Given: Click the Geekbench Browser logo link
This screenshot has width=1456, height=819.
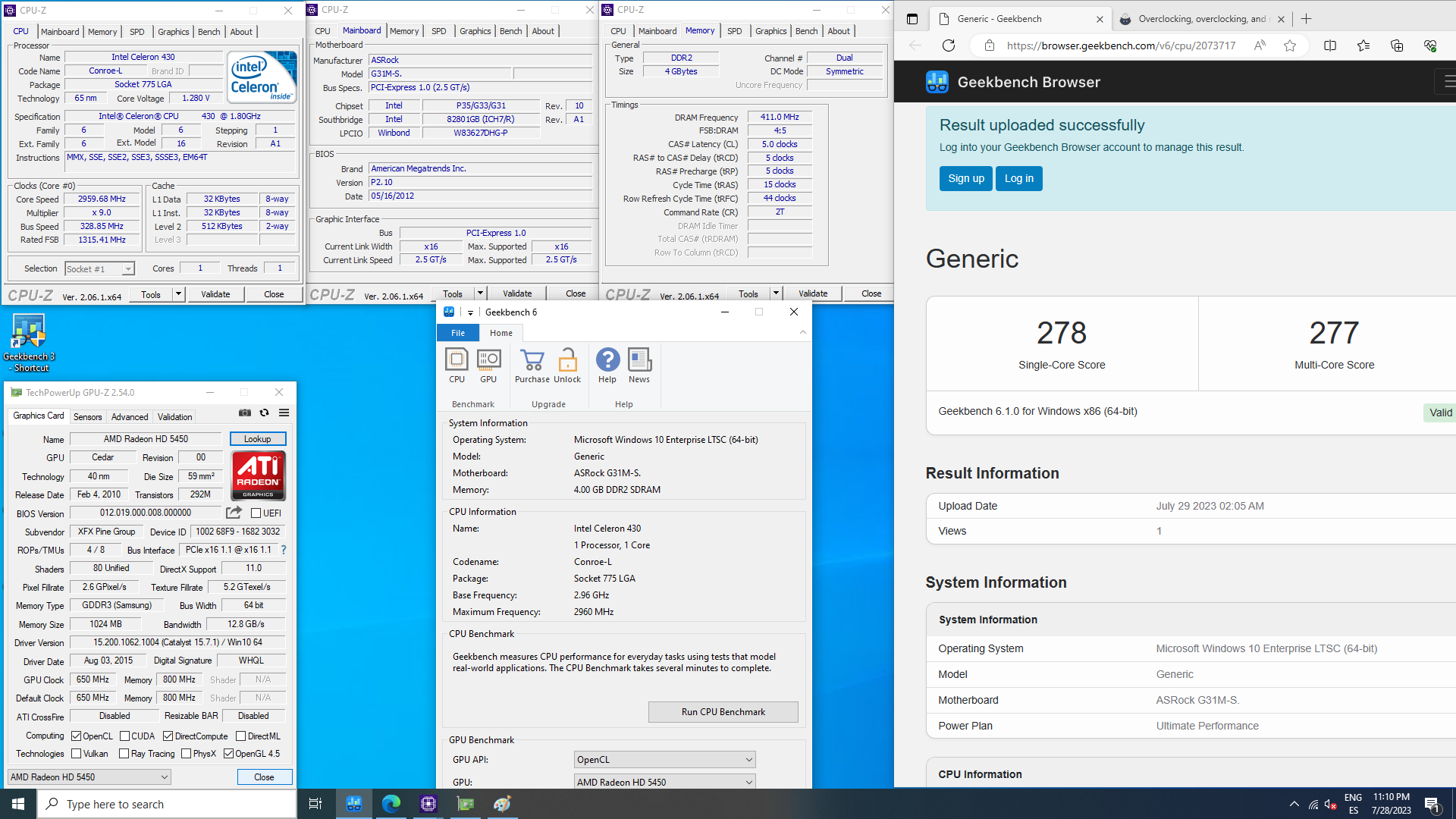Looking at the screenshot, I should (1012, 82).
